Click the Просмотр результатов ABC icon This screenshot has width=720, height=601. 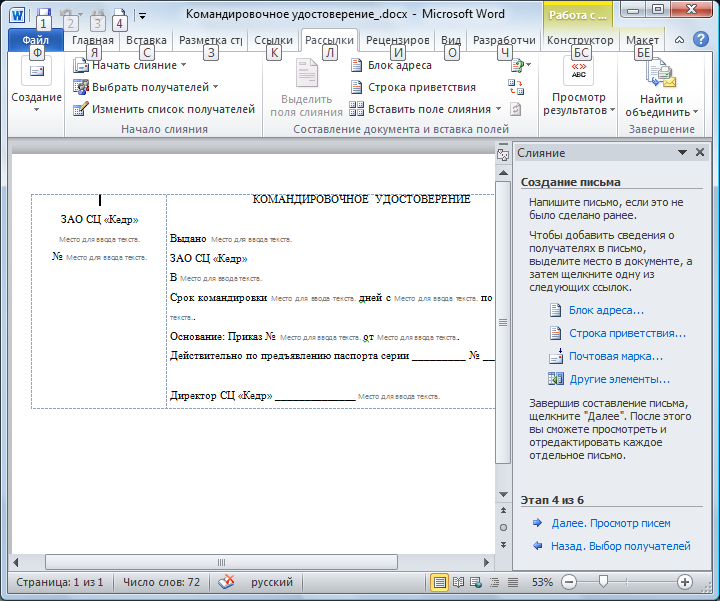pos(579,72)
